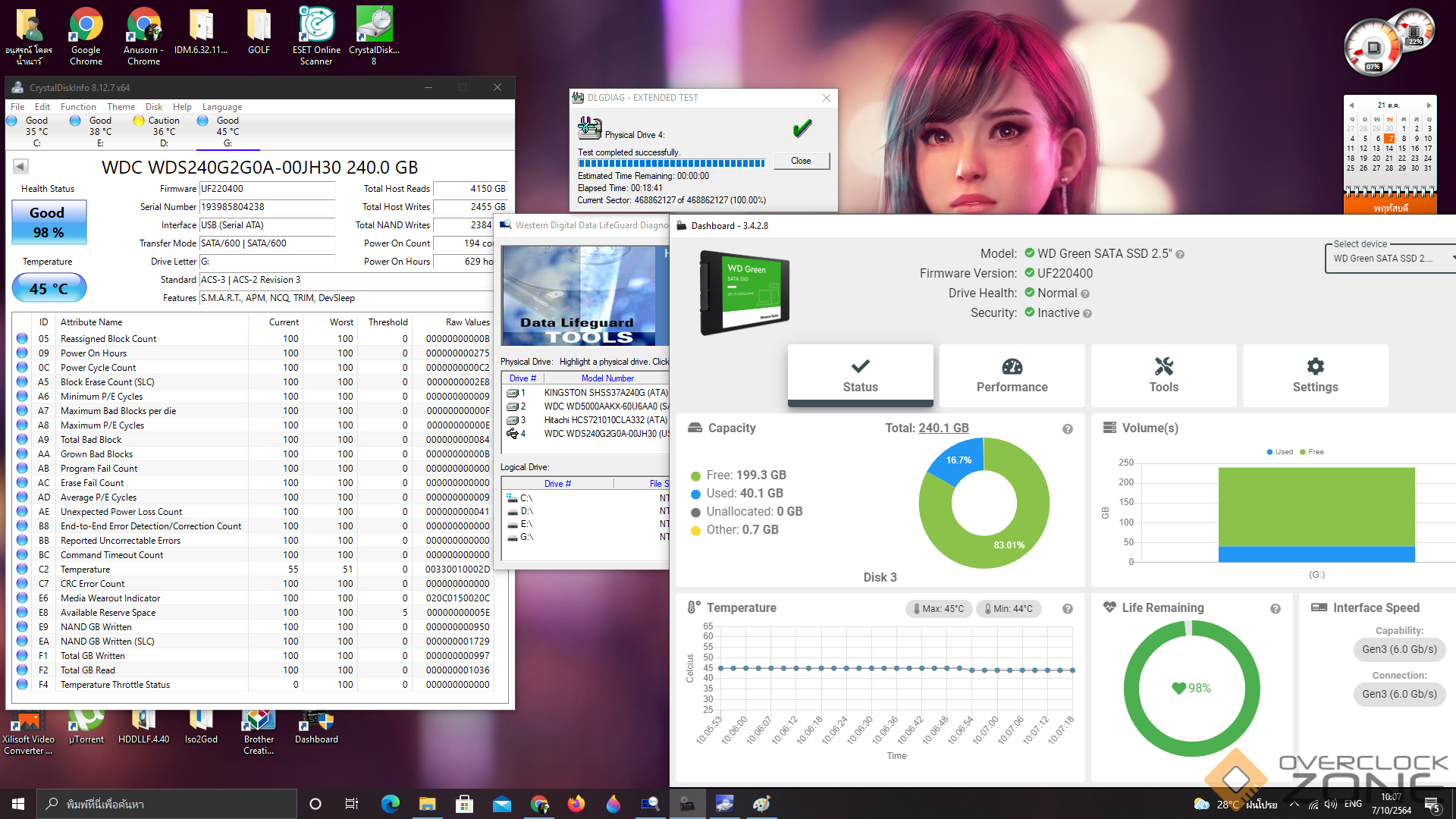
Task: Click Close button in DLGDIAG dialog
Action: [x=801, y=161]
